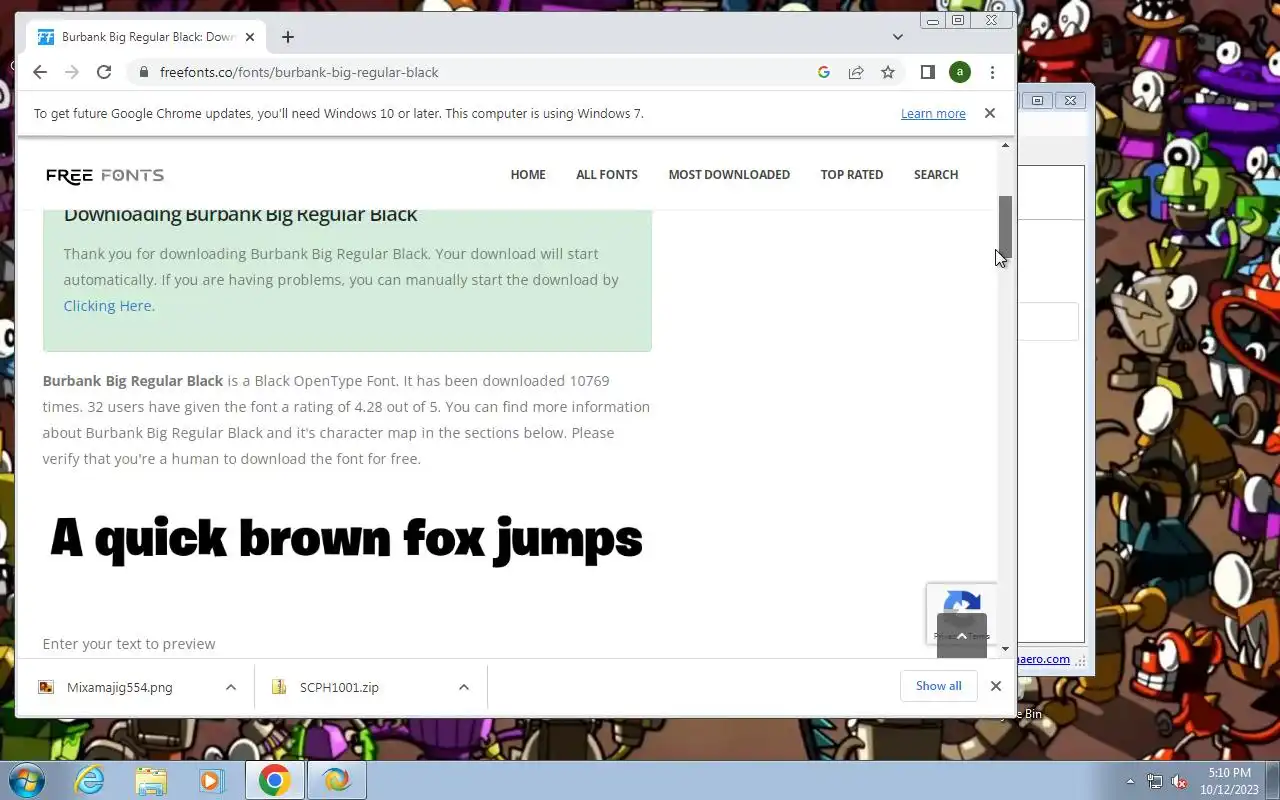This screenshot has height=800, width=1280.
Task: Switch to Chrome on the taskbar
Action: coord(275,780)
